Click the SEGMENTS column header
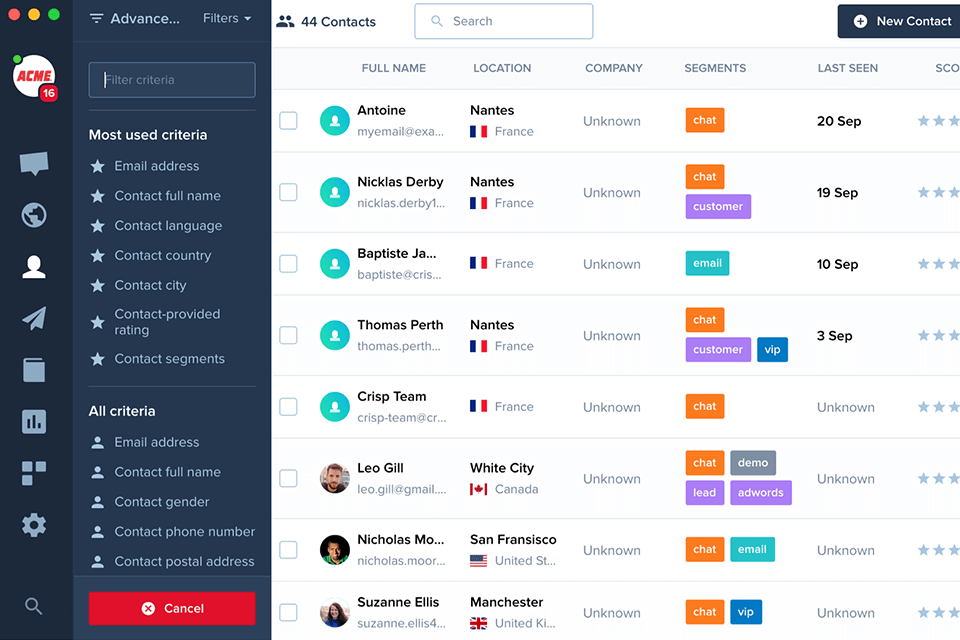960x640 pixels. (x=715, y=68)
